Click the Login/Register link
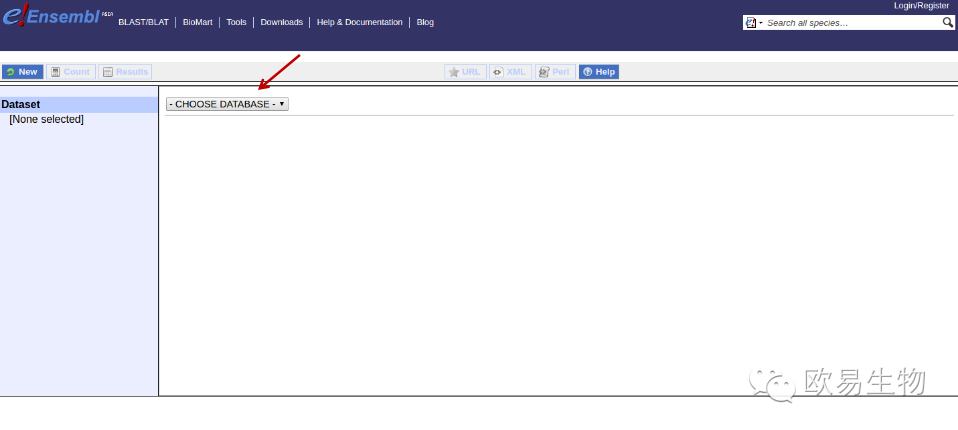958x430 pixels. (921, 6)
